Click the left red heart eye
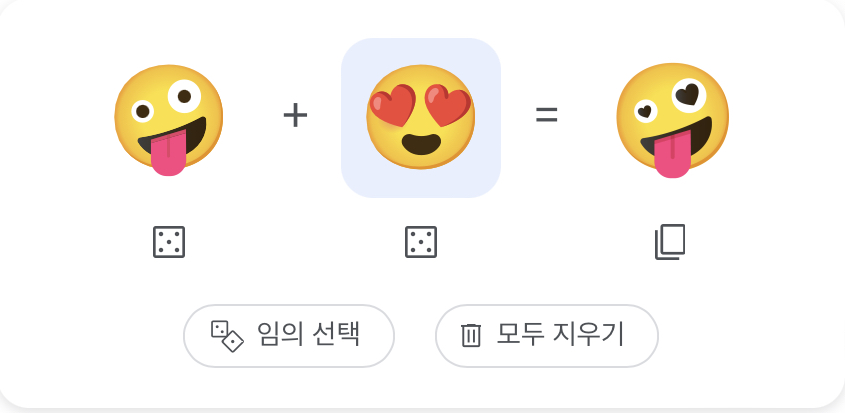 tap(392, 105)
